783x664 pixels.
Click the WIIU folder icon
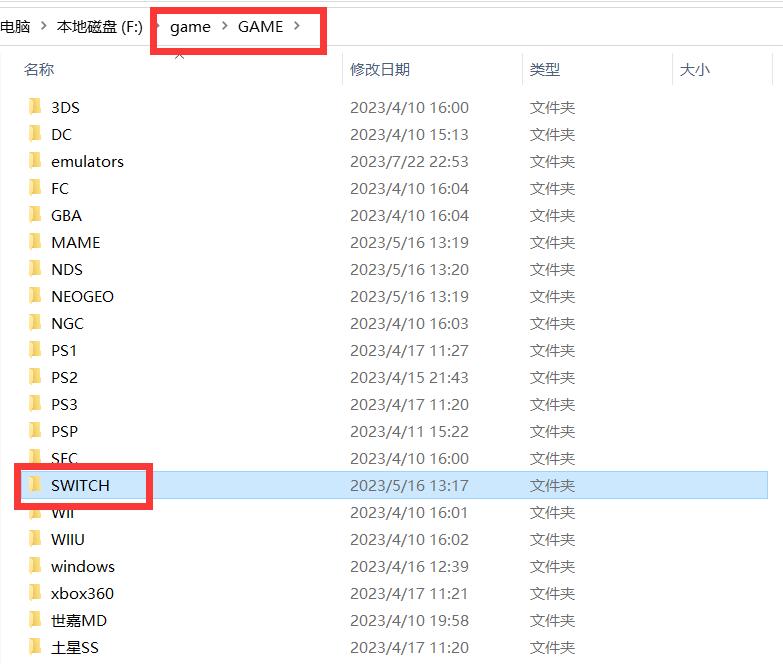pyautogui.click(x=35, y=538)
